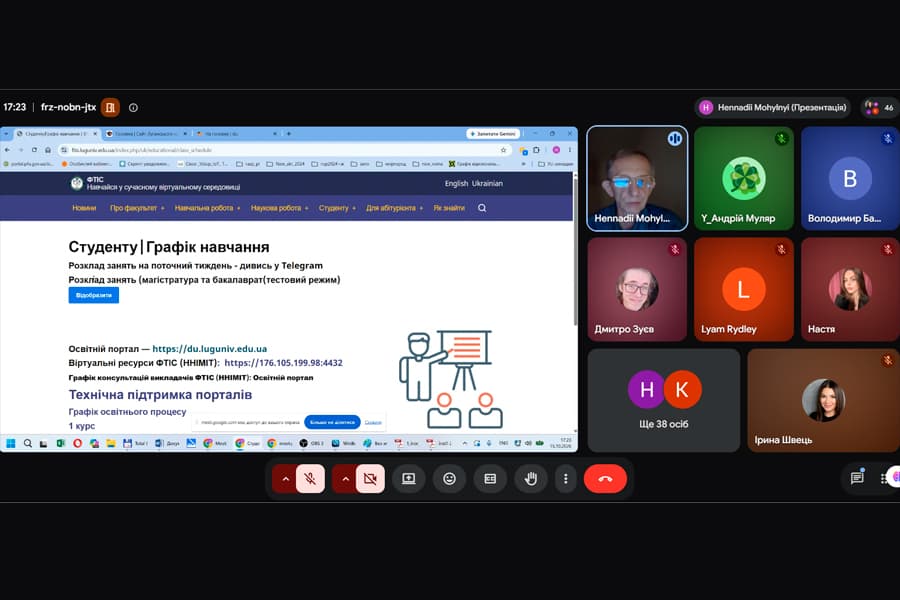This screenshot has height=600, width=900.
Task: Open Windows taskbar search in the shared screen
Action: (28, 443)
